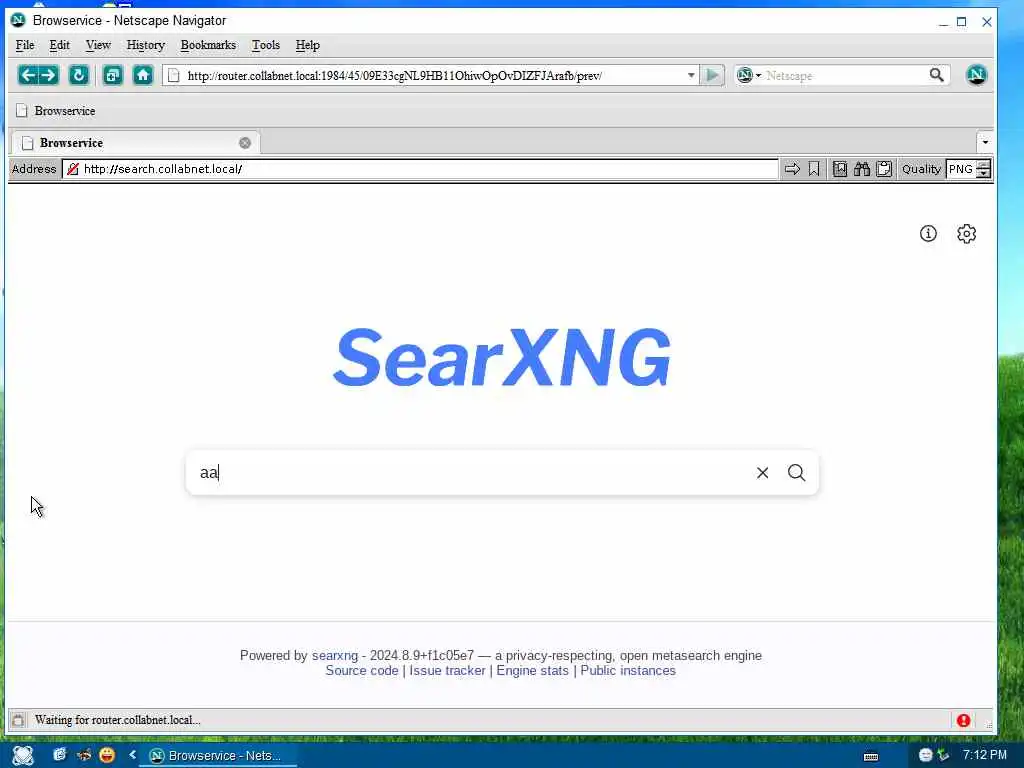Viewport: 1024px width, 768px height.
Task: Click the Netscape N throbber logo
Action: (x=976, y=75)
